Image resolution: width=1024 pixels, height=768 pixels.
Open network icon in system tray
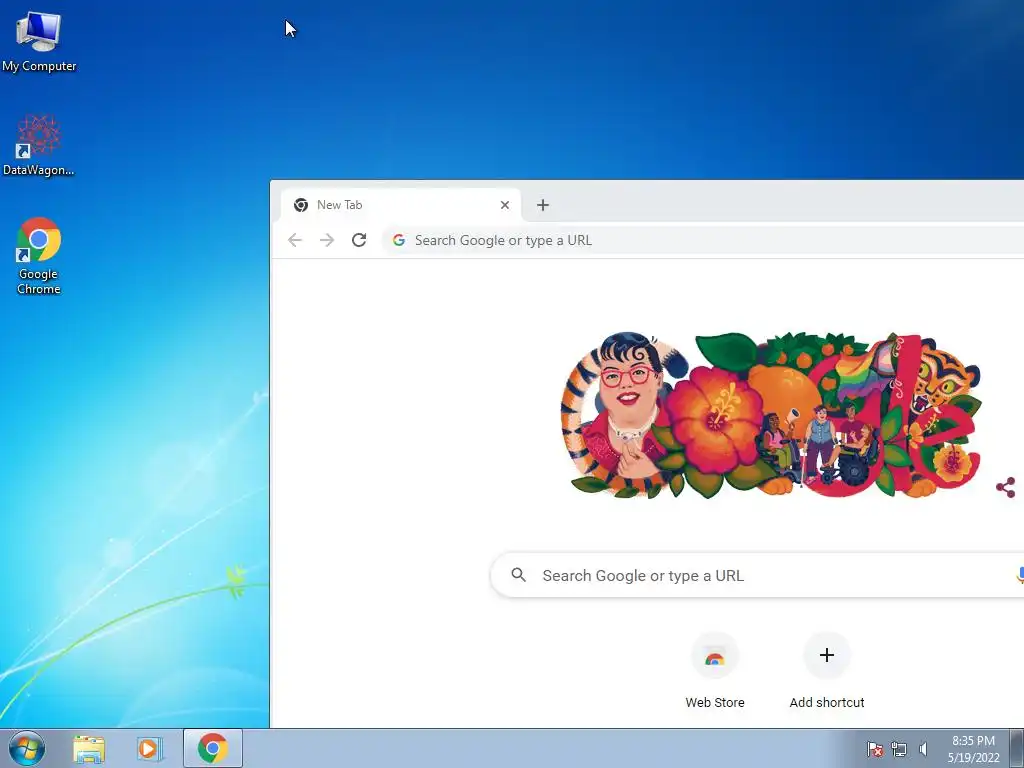899,749
